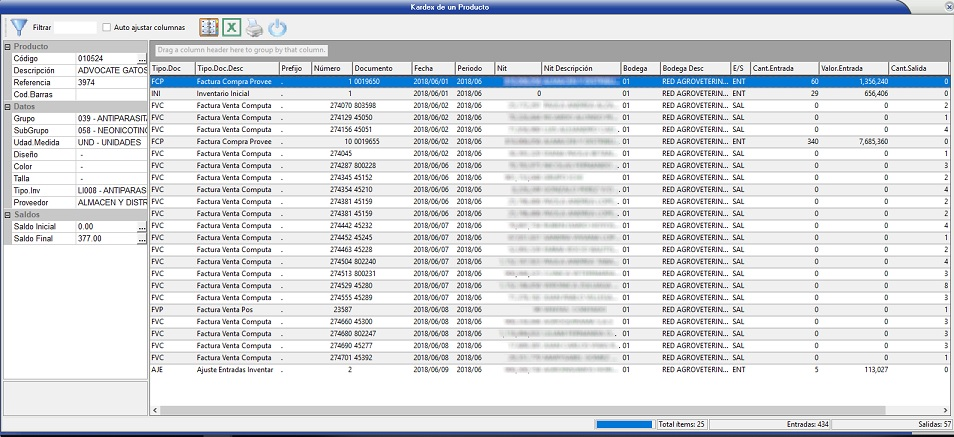Click the filter funnel icon
Image resolution: width=954 pixels, height=437 pixels.
tap(18, 28)
